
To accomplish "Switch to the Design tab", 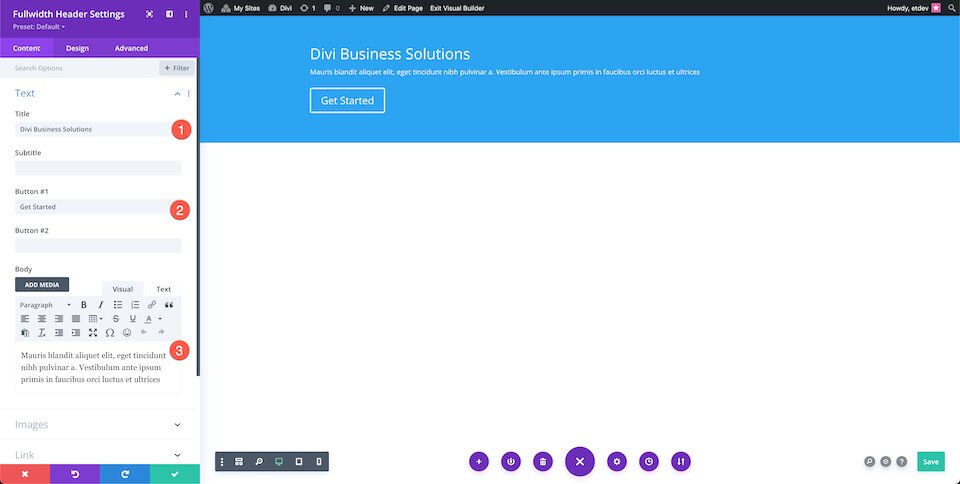I will point(77,48).
